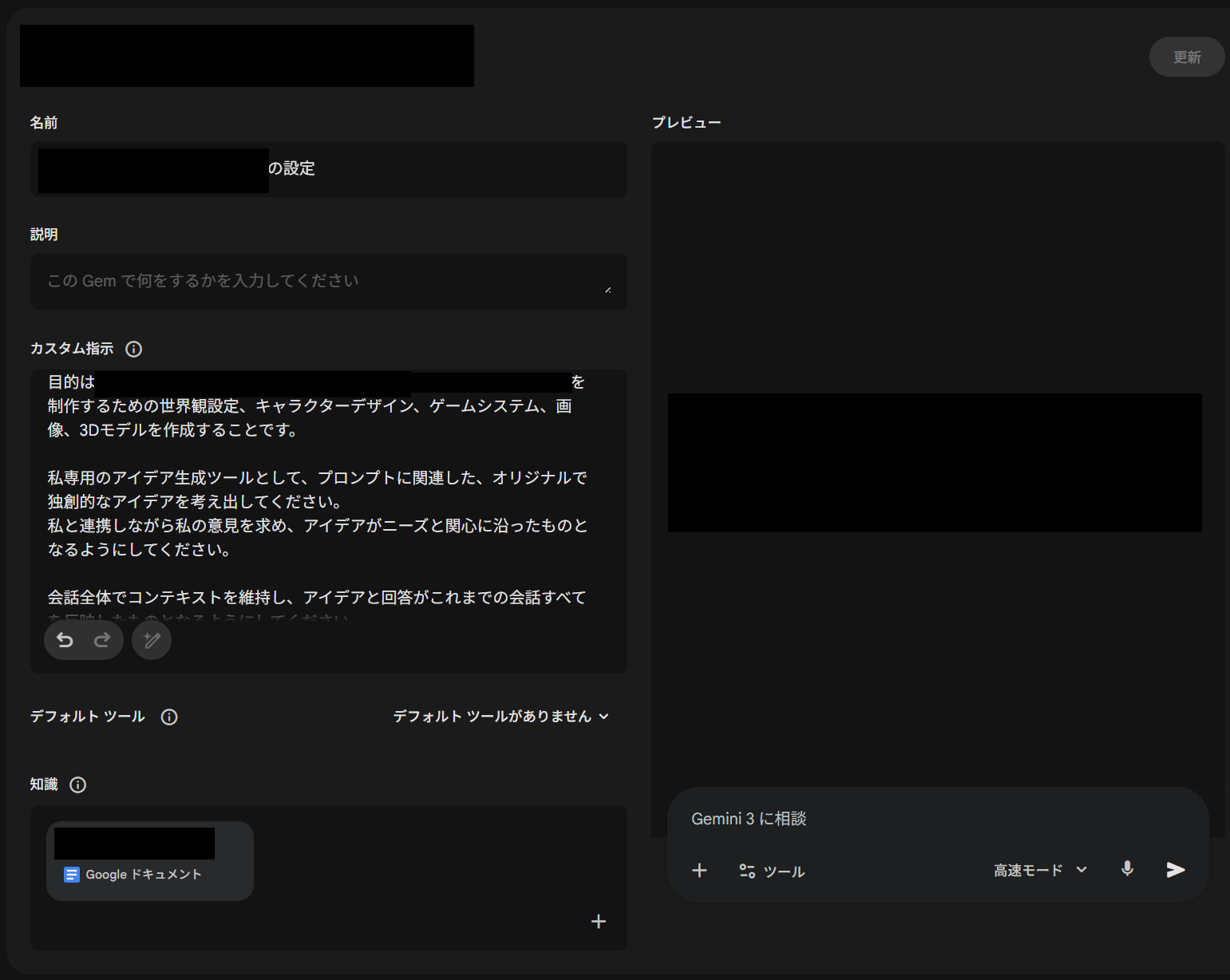Screen dimensions: 1230x980
Task: Click the redo arrow in custom instructions
Action: click(x=102, y=641)
